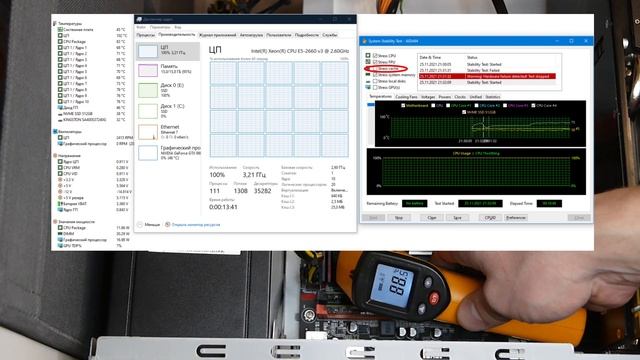640x360 pixels.
Task: Select the Графический процессор performance item
Action: [168, 153]
